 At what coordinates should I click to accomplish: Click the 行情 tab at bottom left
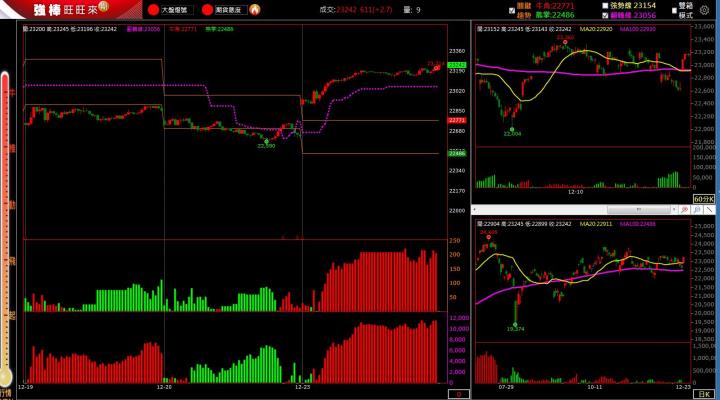point(6,391)
